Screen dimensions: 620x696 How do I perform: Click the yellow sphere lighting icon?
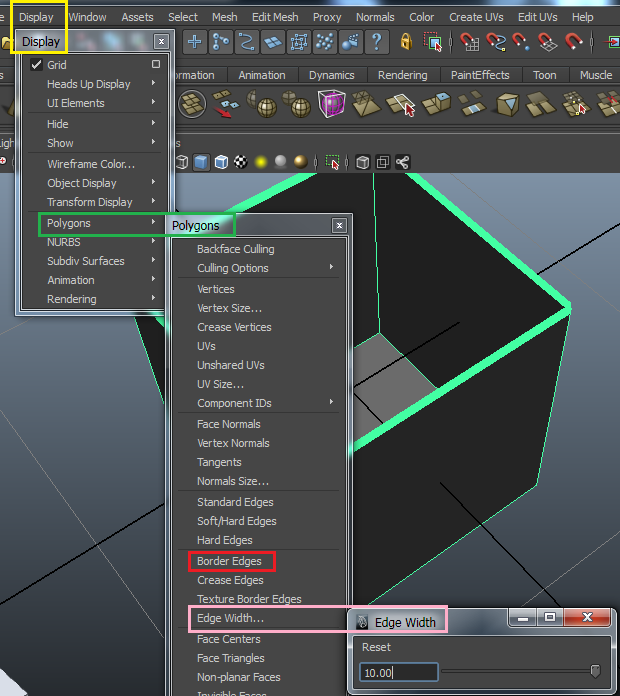point(261,162)
